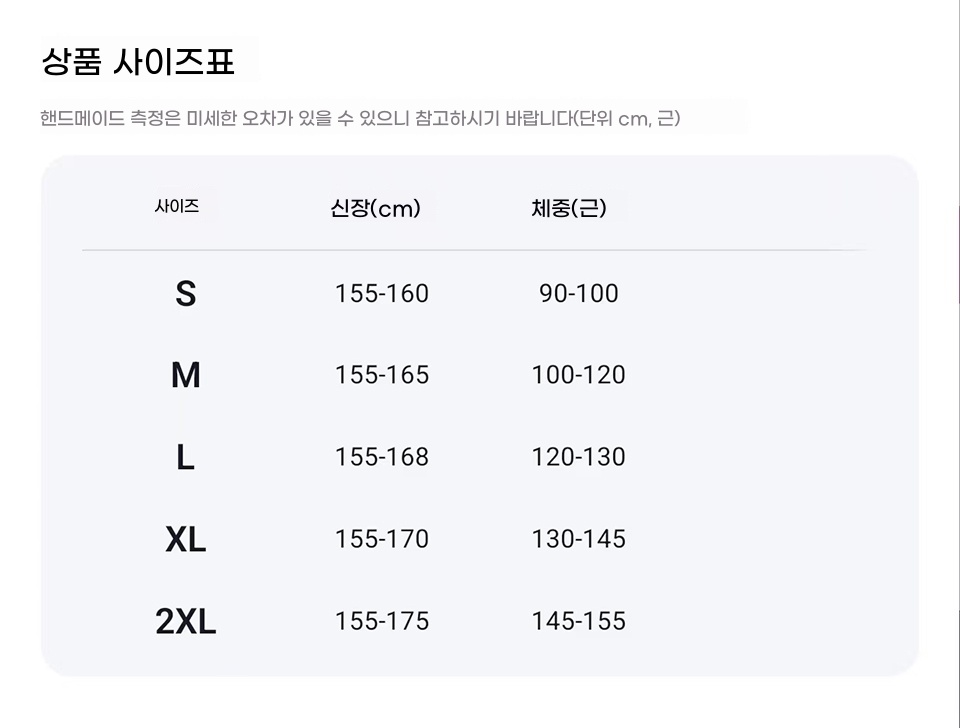Pick the 145-155 weight cell
960x728 pixels.
coord(578,622)
